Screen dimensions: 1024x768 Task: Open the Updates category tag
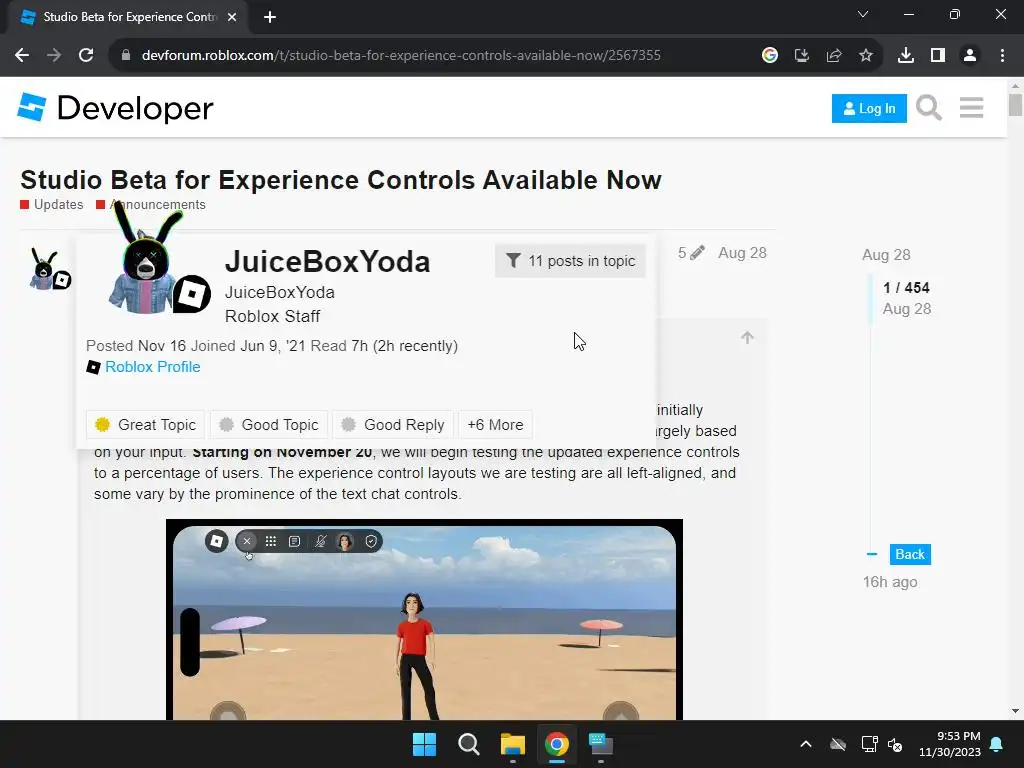(x=52, y=204)
